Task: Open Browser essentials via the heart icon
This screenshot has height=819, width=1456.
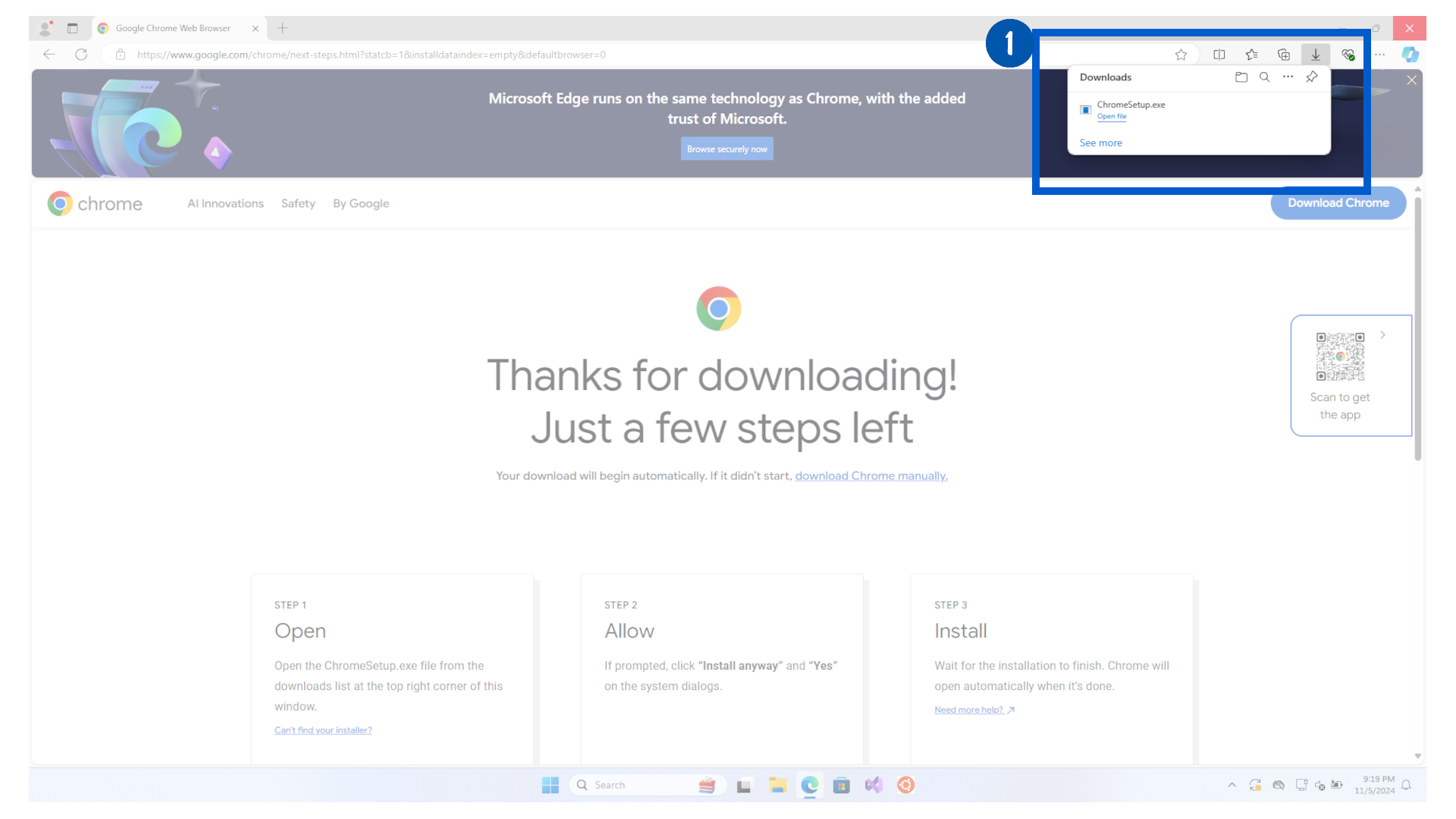Action: tap(1348, 55)
